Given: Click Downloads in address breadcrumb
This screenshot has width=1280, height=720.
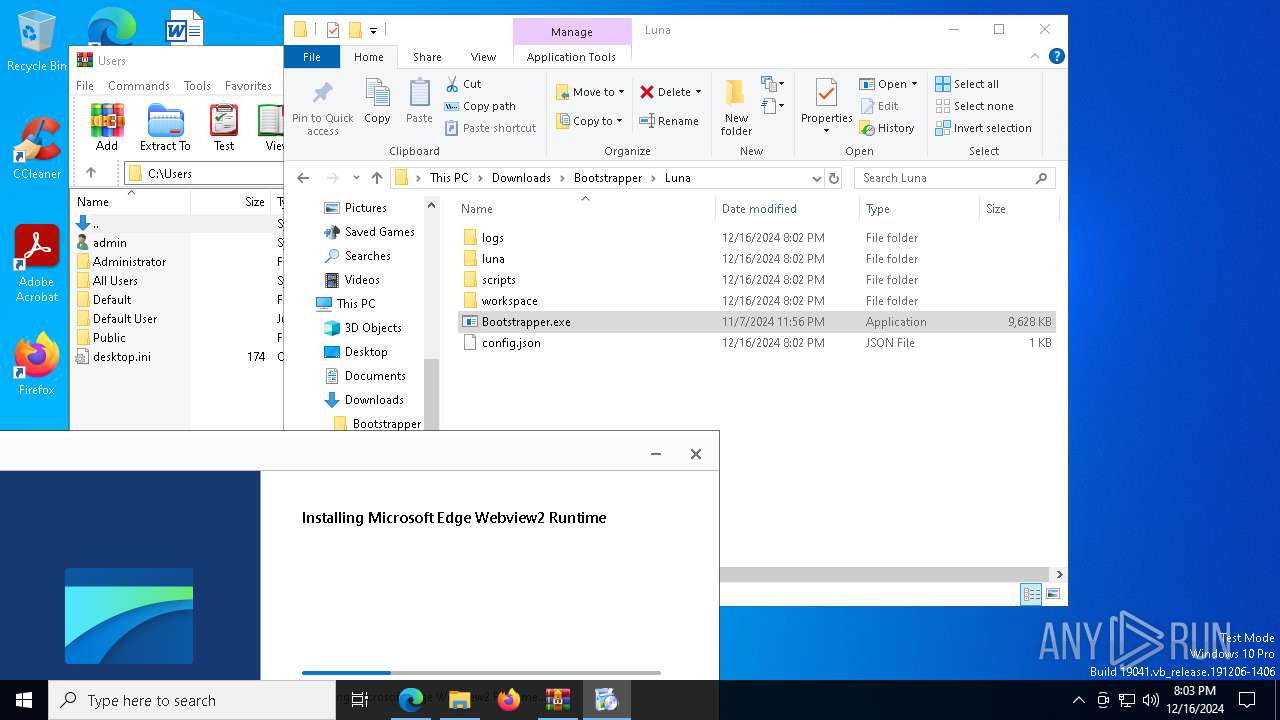Looking at the screenshot, I should tap(521, 178).
